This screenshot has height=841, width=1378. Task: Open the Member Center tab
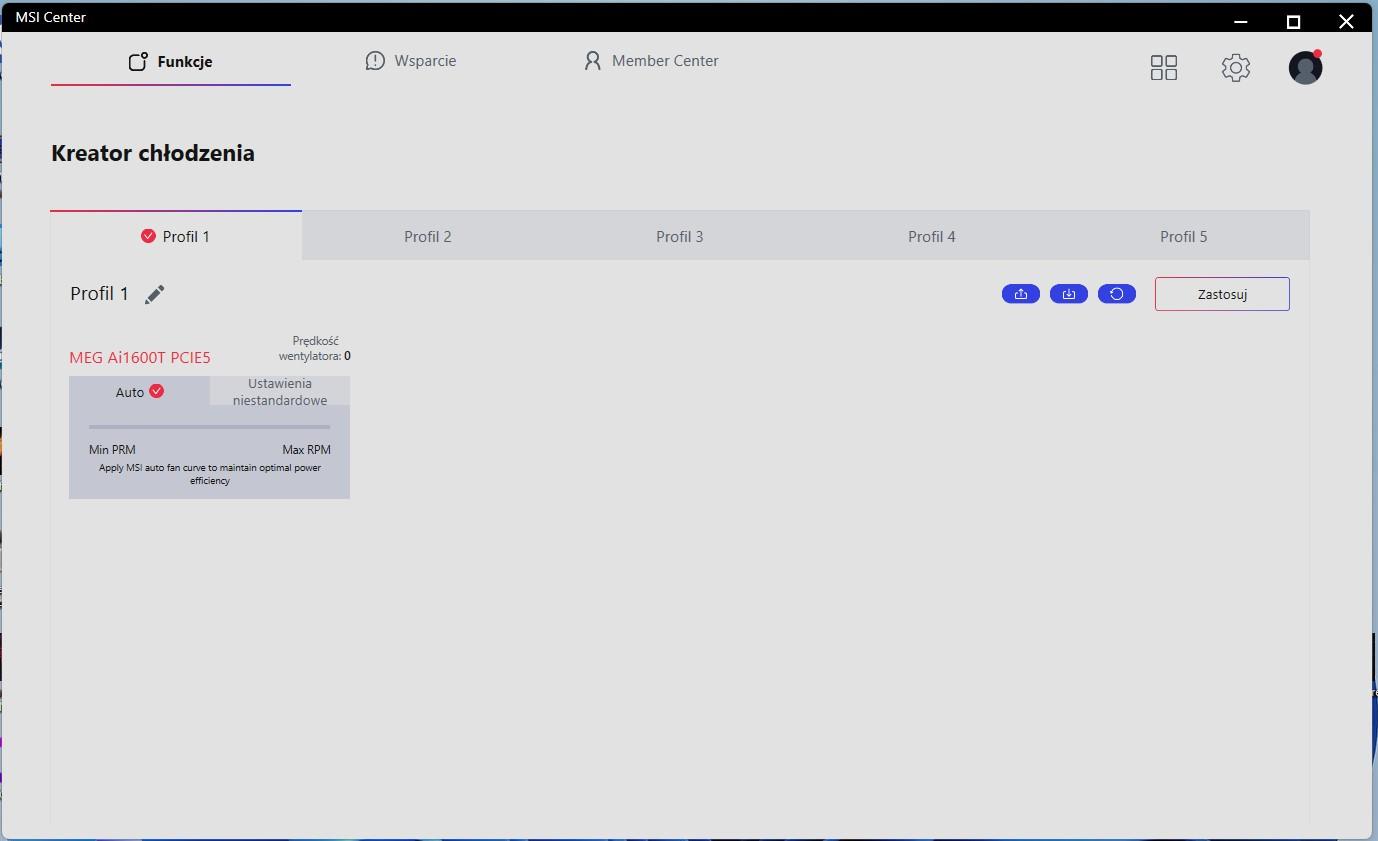click(651, 61)
